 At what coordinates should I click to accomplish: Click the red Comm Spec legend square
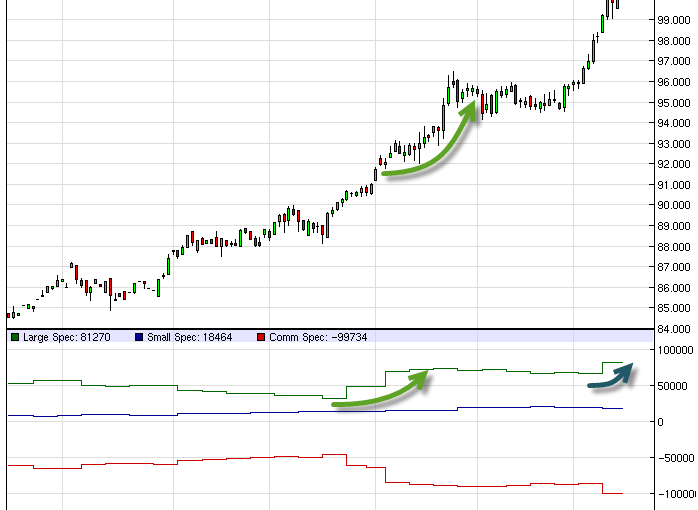coord(261,337)
